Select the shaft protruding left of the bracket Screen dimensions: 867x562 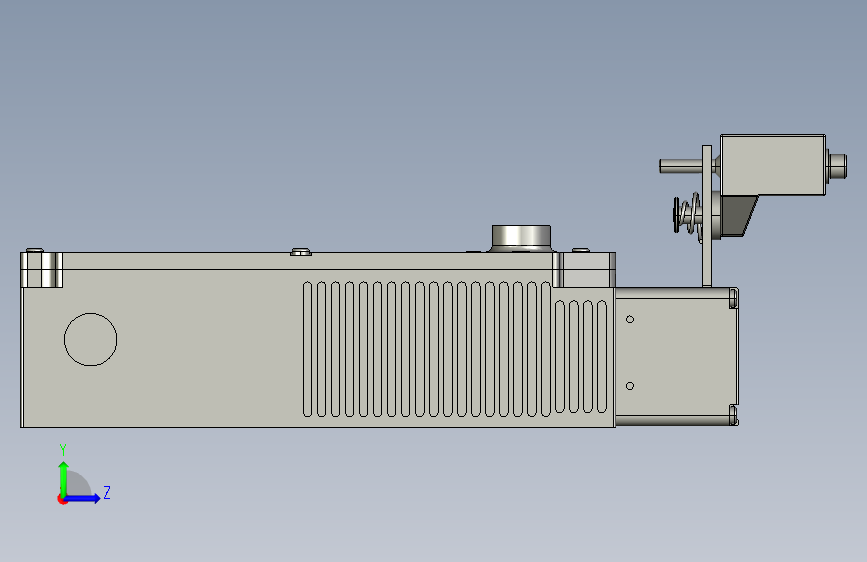coord(681,165)
